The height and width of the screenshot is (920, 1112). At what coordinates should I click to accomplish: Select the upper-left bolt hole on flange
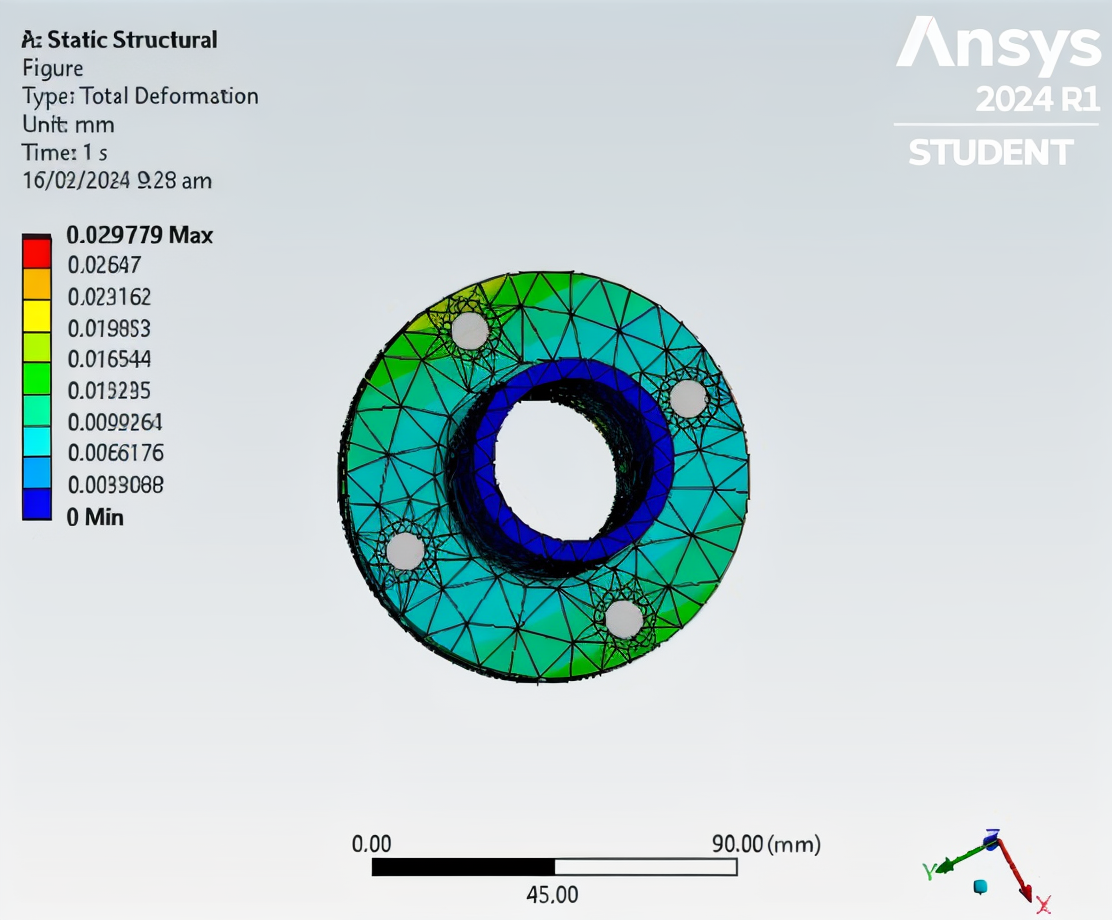[x=470, y=330]
